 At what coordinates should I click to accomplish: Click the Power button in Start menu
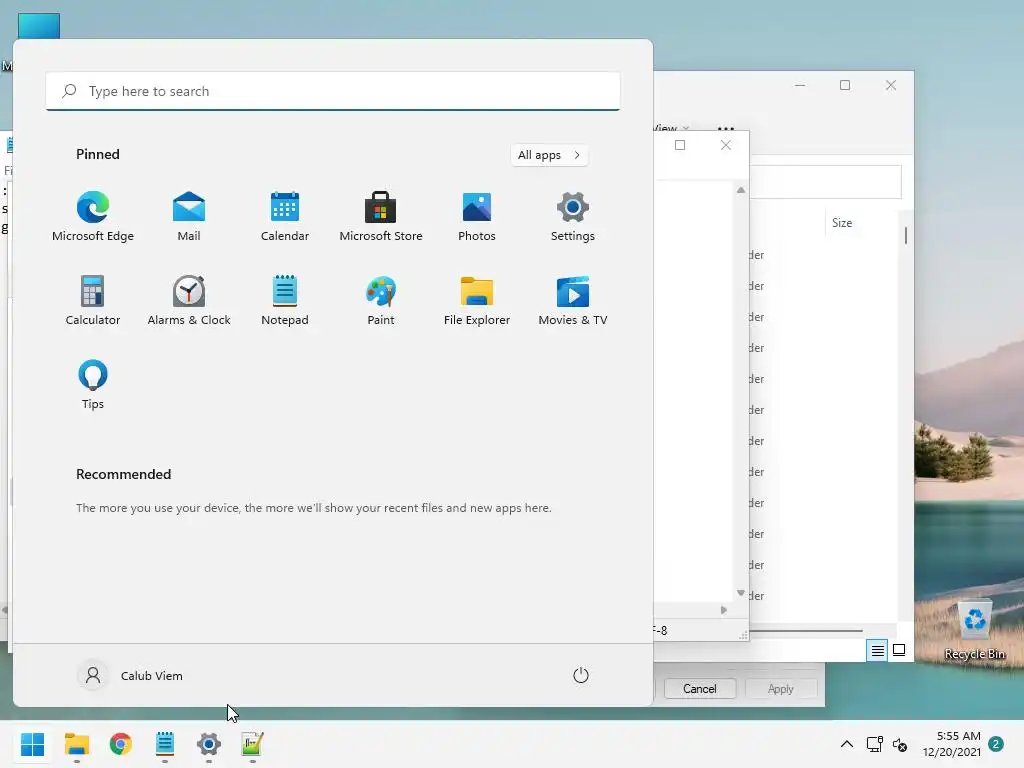(x=581, y=675)
